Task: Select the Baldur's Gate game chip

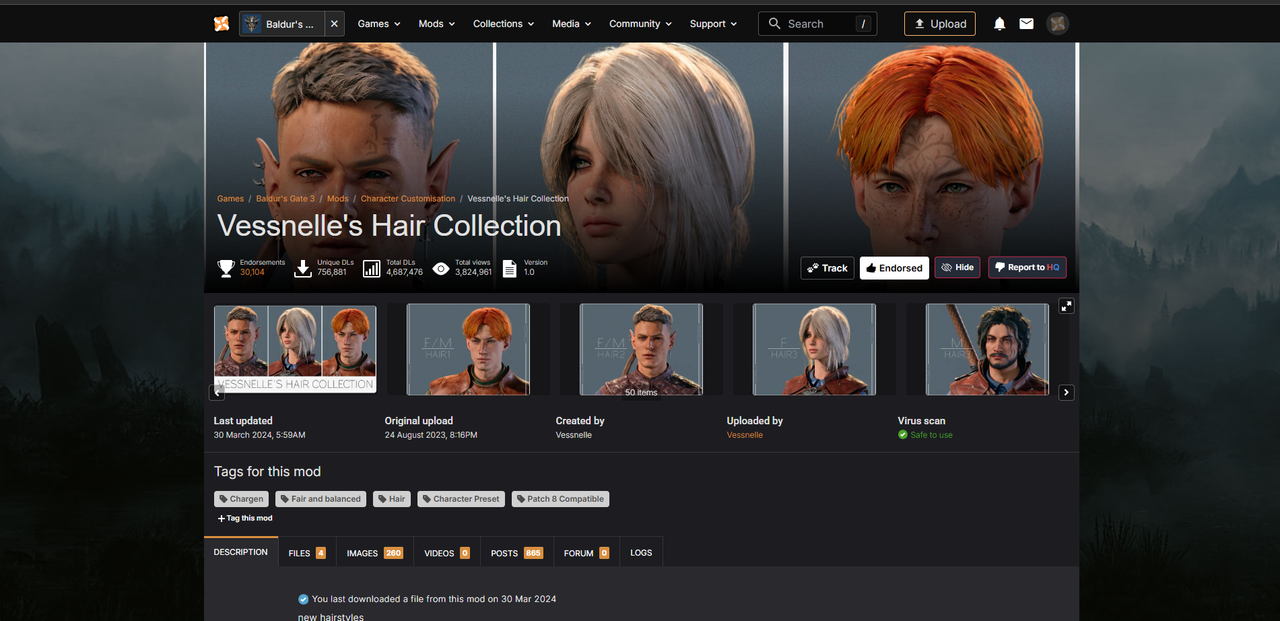Action: coord(282,24)
